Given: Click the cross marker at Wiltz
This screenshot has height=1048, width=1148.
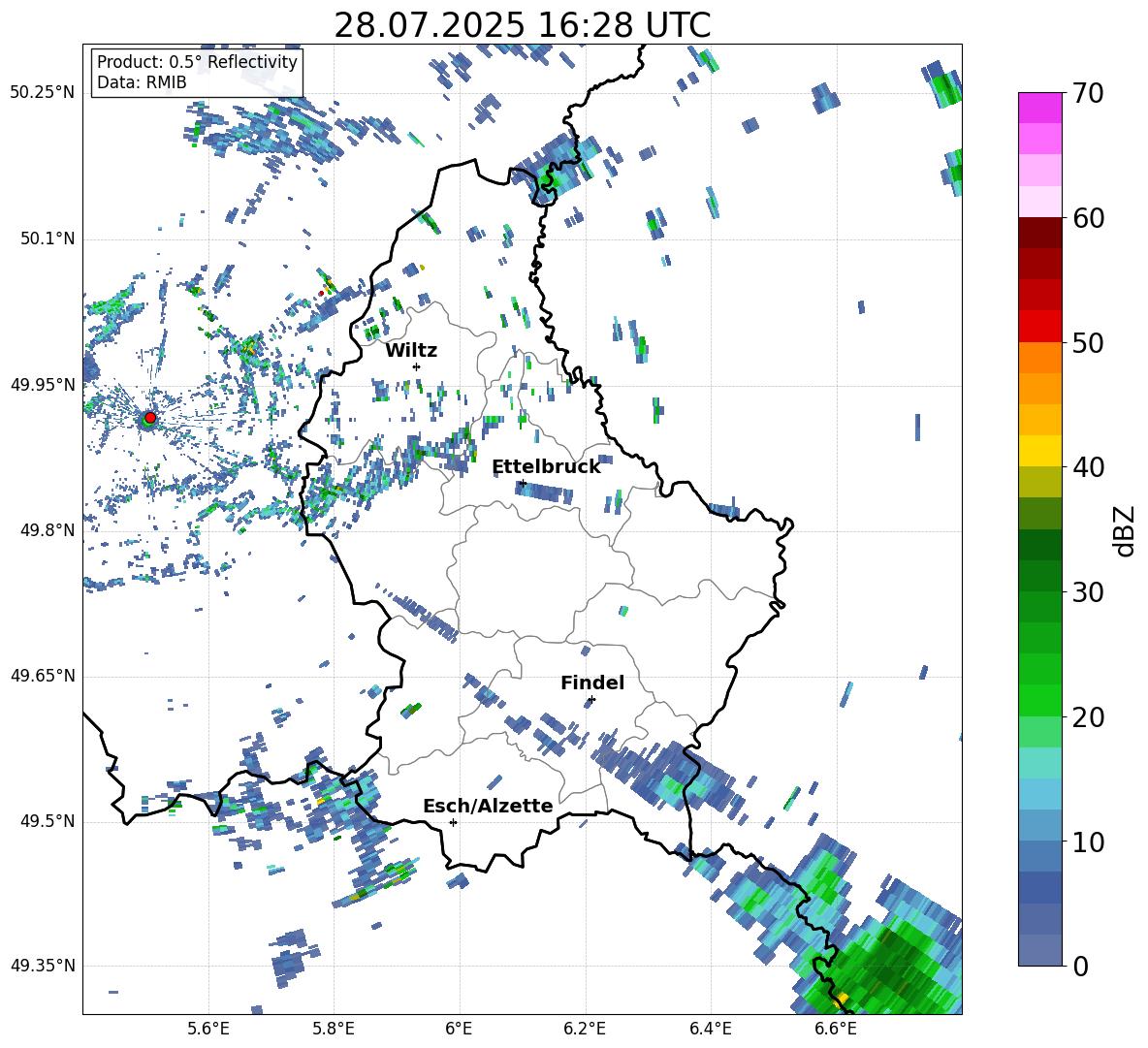Looking at the screenshot, I should (x=417, y=366).
